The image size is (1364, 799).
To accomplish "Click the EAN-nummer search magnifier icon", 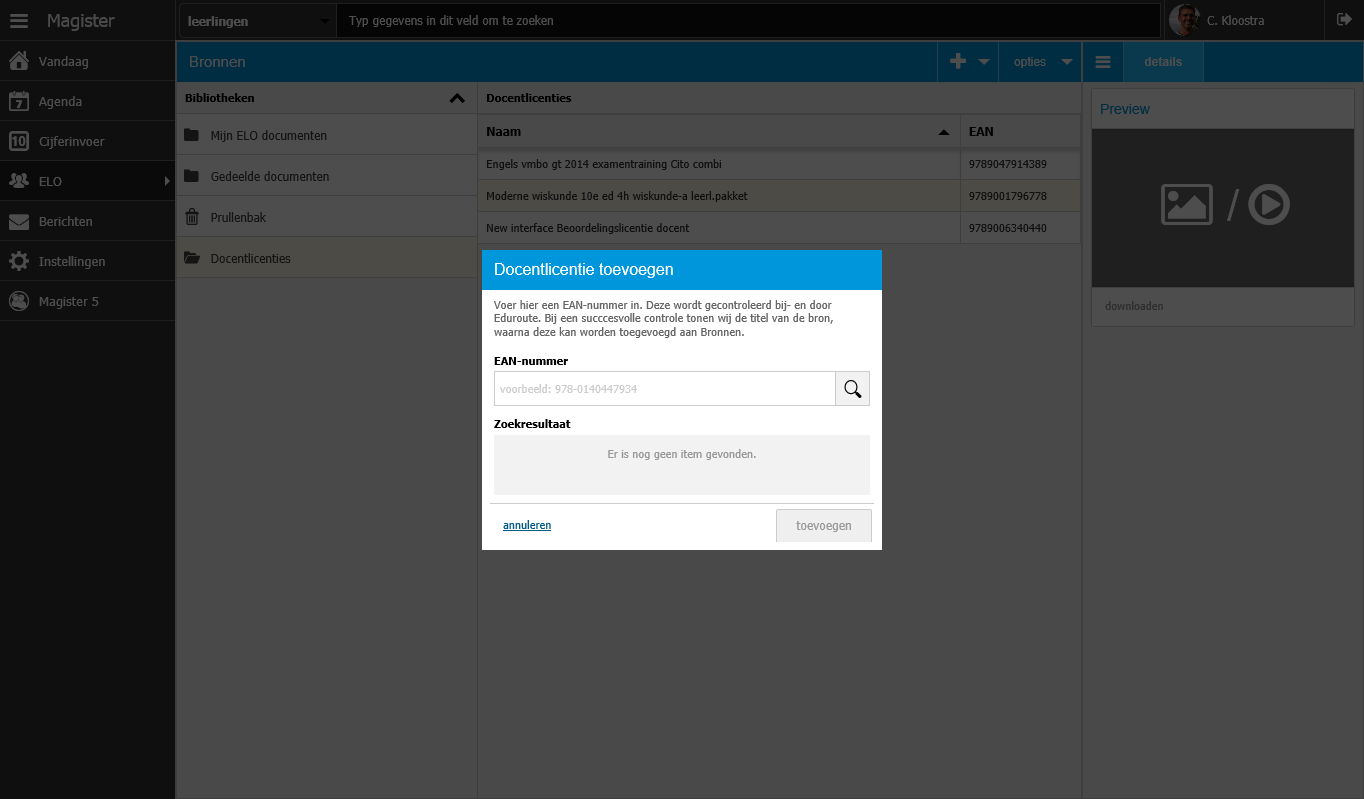I will tap(852, 389).
